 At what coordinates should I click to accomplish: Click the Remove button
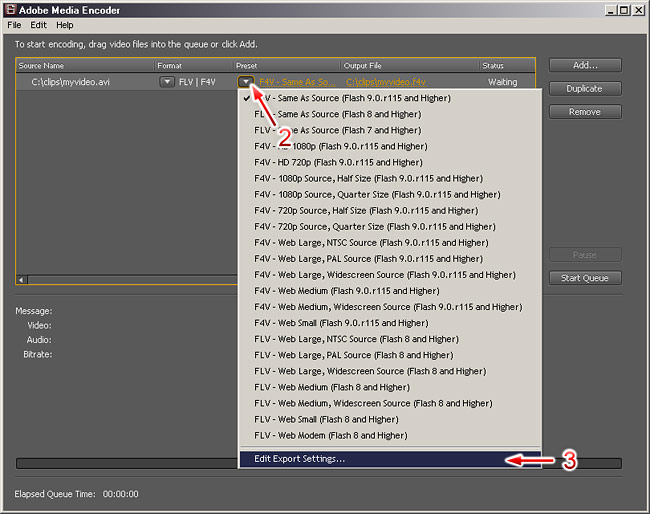[x=585, y=112]
